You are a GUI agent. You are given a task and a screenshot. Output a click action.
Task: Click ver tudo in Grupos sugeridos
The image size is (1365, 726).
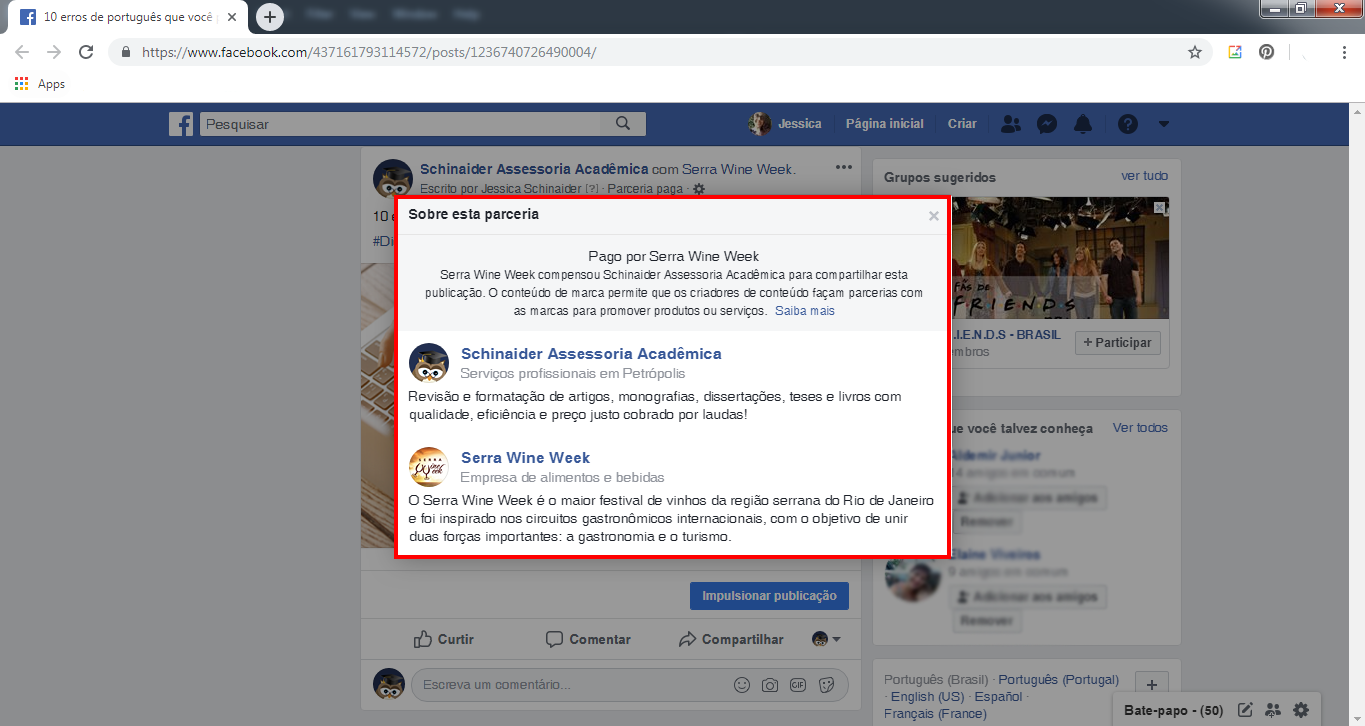click(x=1144, y=176)
